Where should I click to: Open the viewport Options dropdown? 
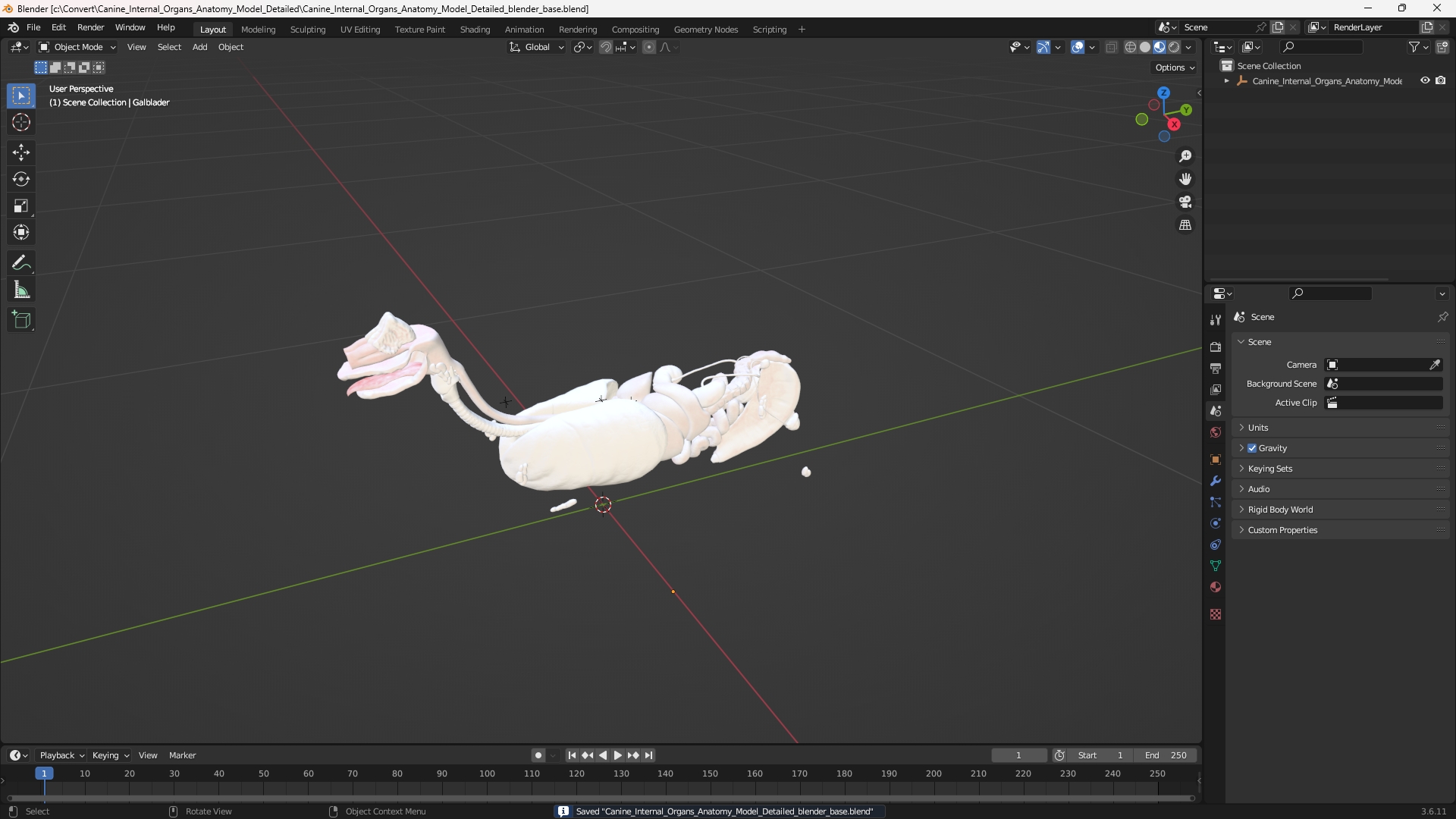tap(1174, 67)
